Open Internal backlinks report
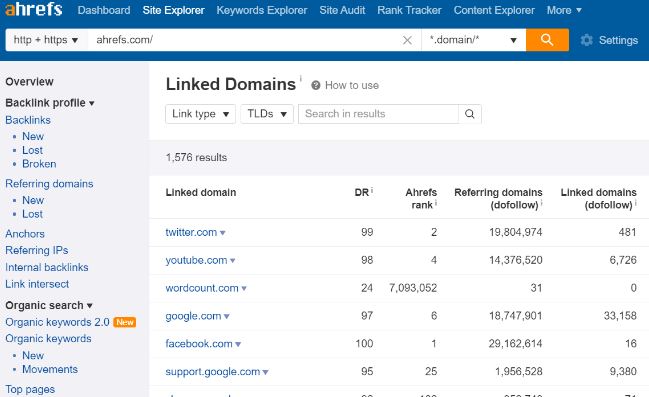The image size is (649, 397). click(47, 267)
